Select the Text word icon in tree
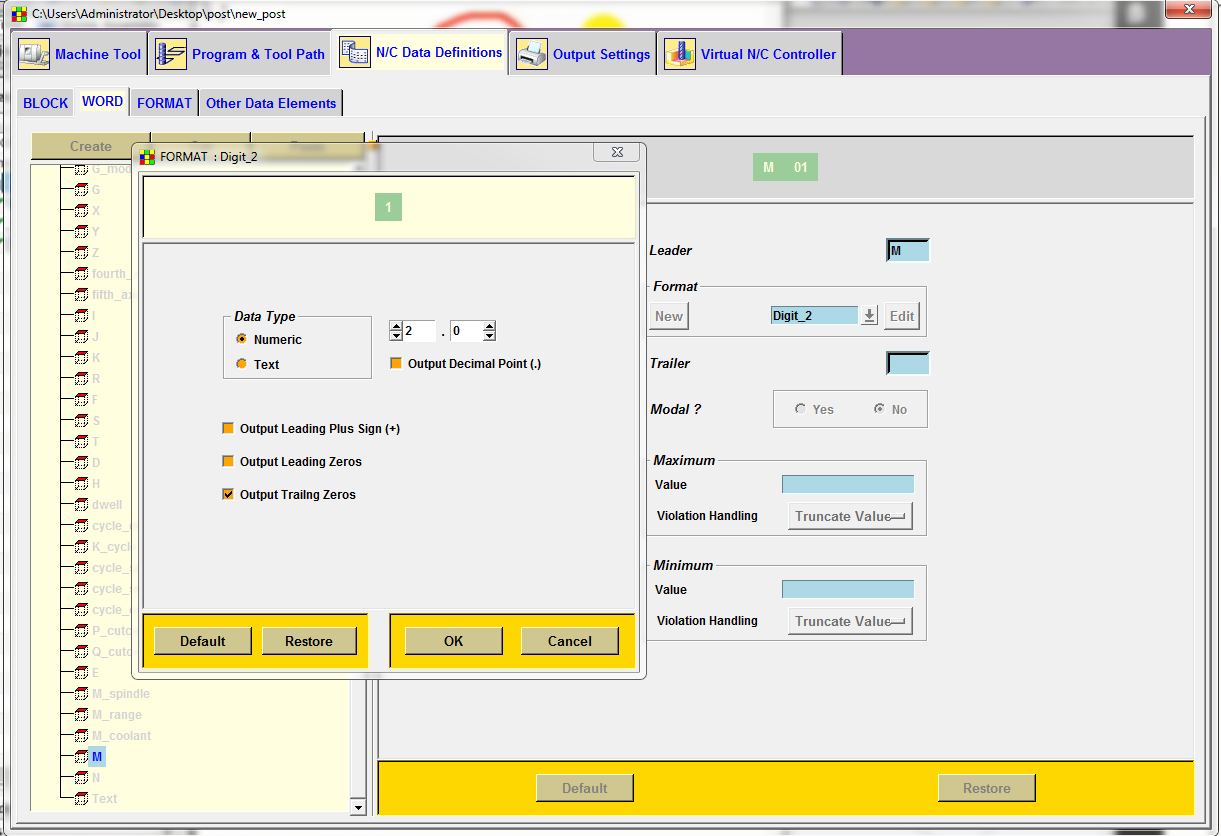The image size is (1221, 836). pos(82,799)
